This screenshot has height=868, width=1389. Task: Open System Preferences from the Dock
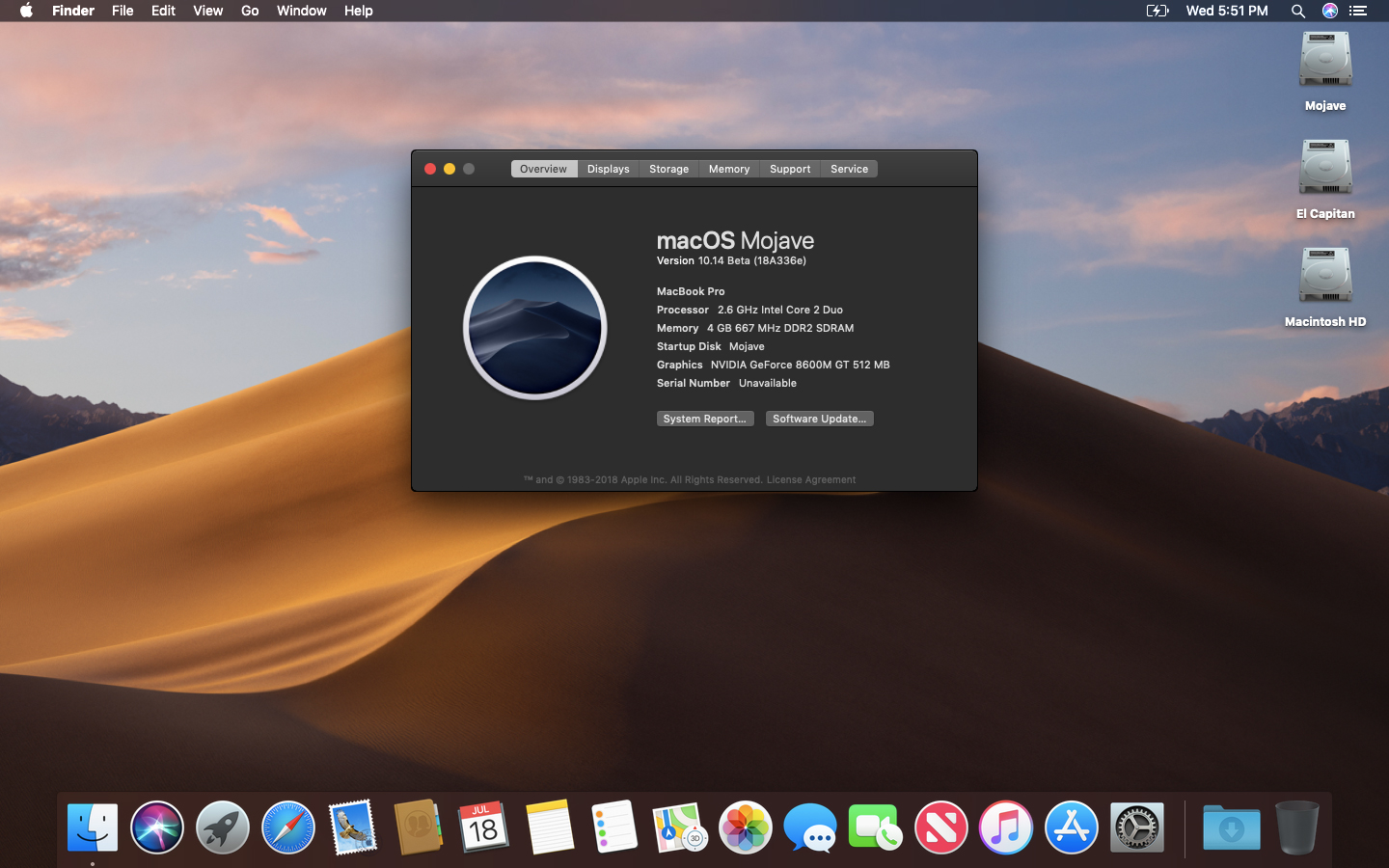(x=1135, y=827)
